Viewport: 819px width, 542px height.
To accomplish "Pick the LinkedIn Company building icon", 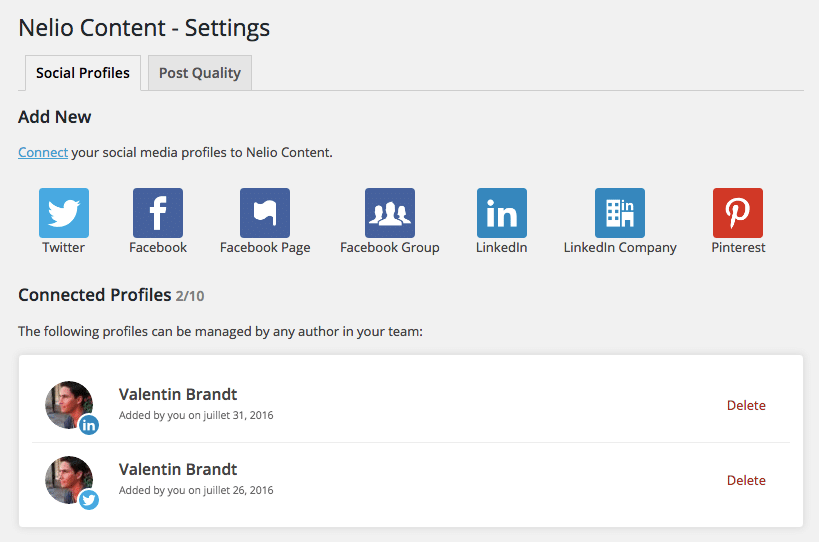I will (x=620, y=213).
